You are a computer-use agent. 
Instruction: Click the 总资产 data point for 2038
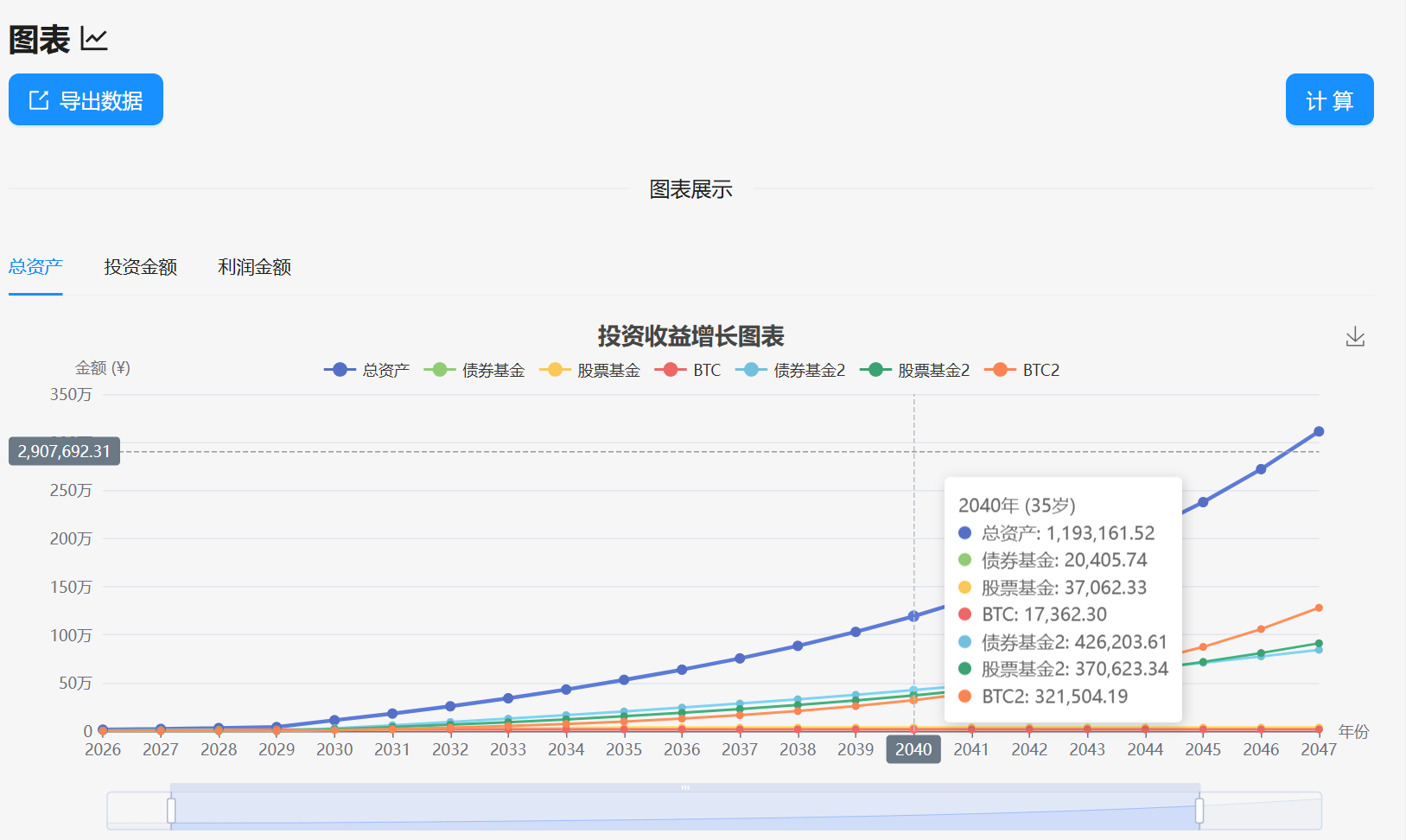798,646
